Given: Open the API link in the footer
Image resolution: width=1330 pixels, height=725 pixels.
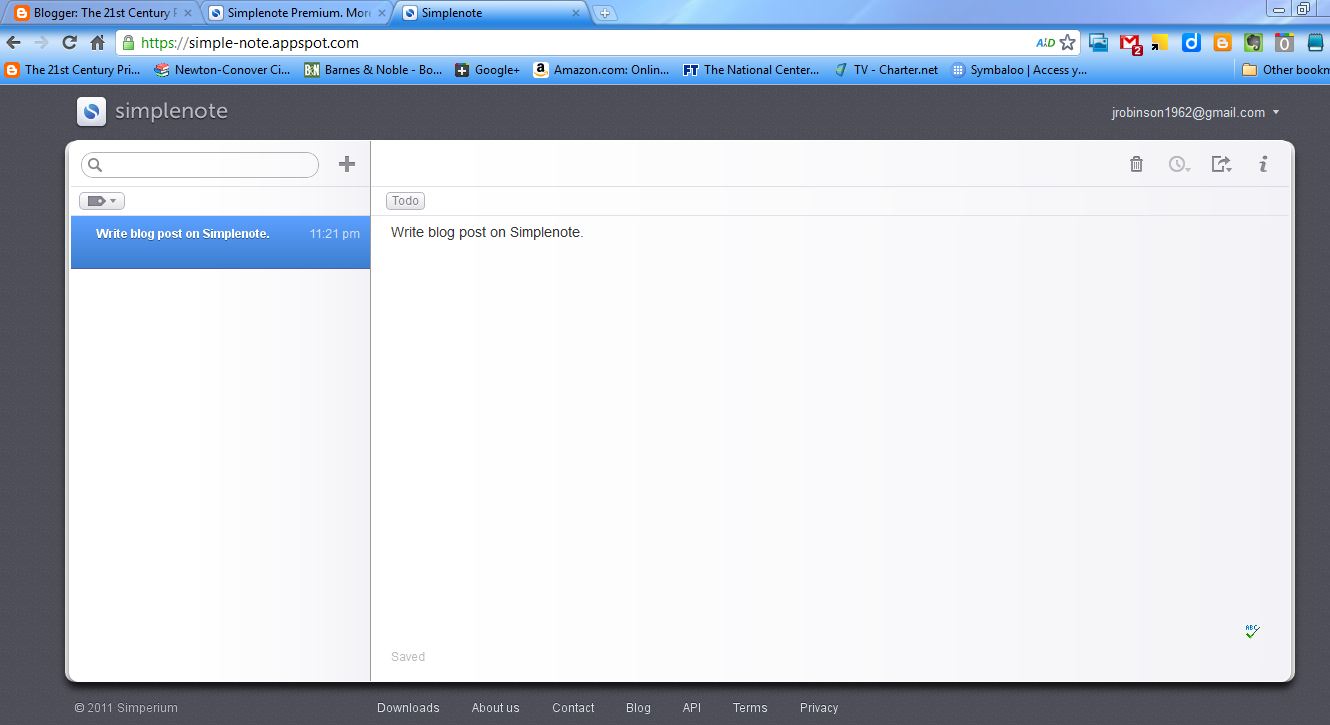Looking at the screenshot, I should tap(691, 707).
